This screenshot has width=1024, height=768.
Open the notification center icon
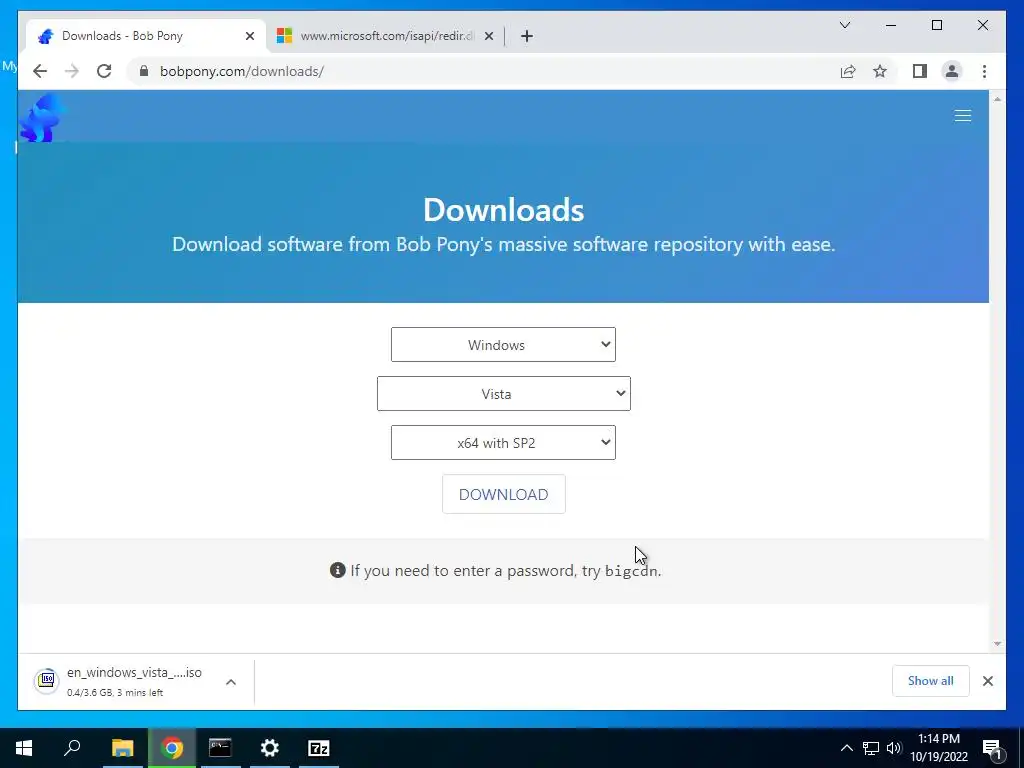992,749
